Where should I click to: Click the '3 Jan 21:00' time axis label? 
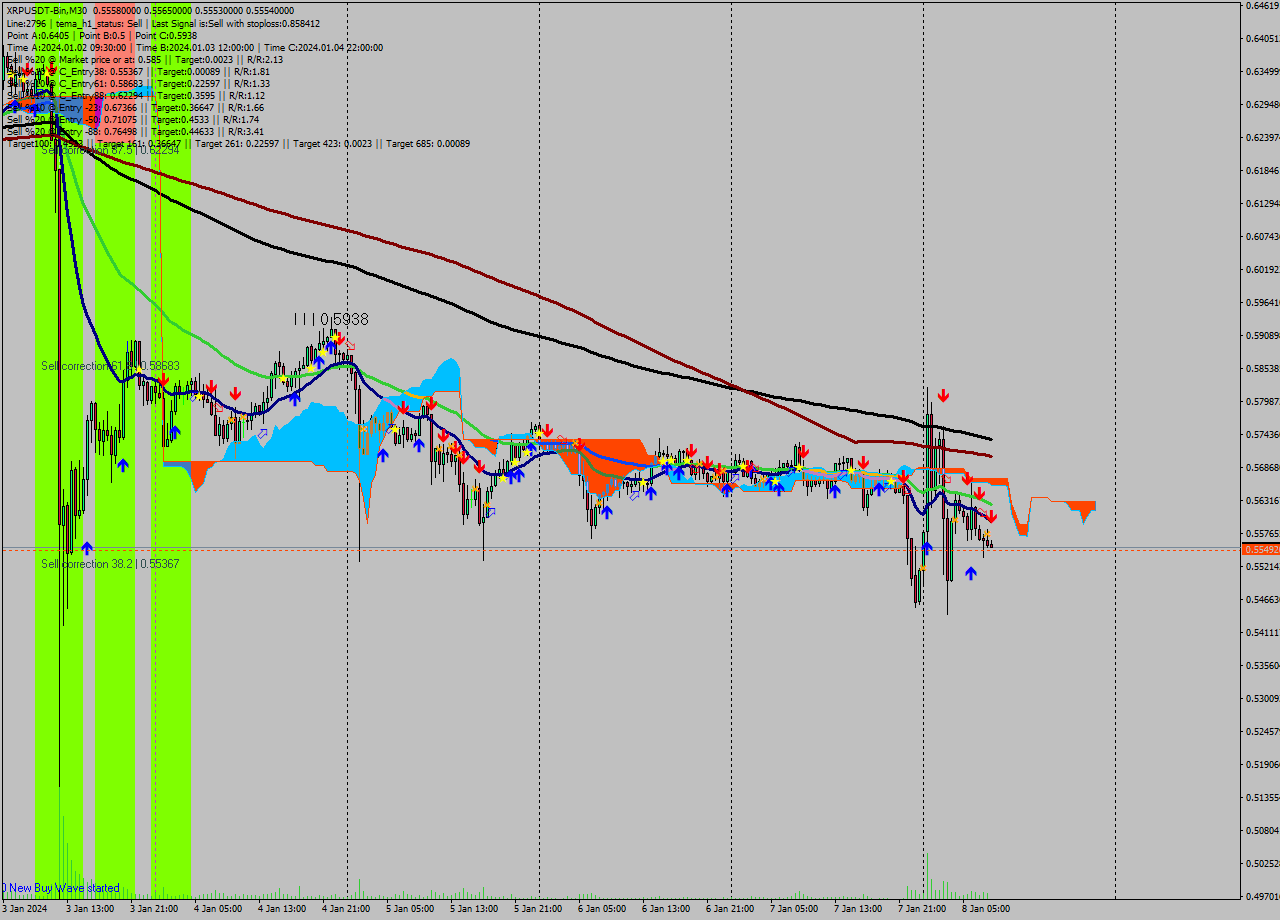[154, 909]
